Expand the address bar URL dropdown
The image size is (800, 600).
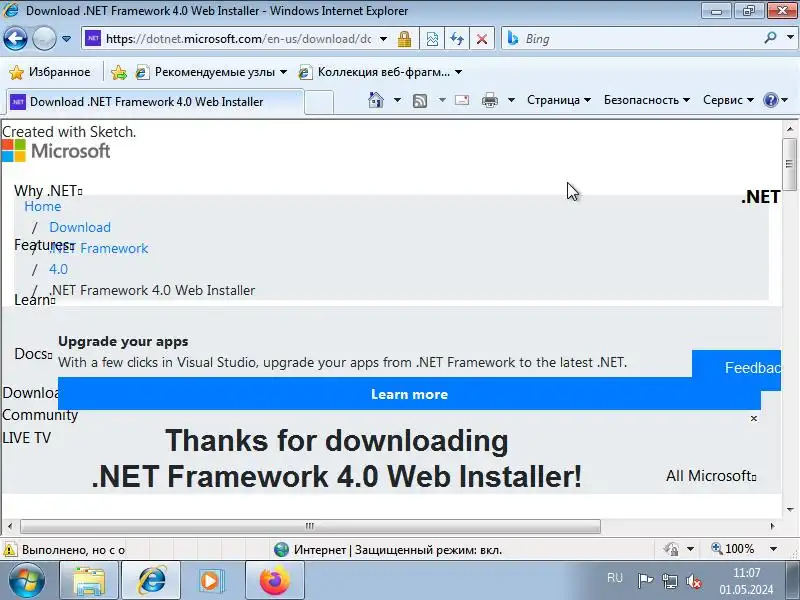click(x=384, y=39)
